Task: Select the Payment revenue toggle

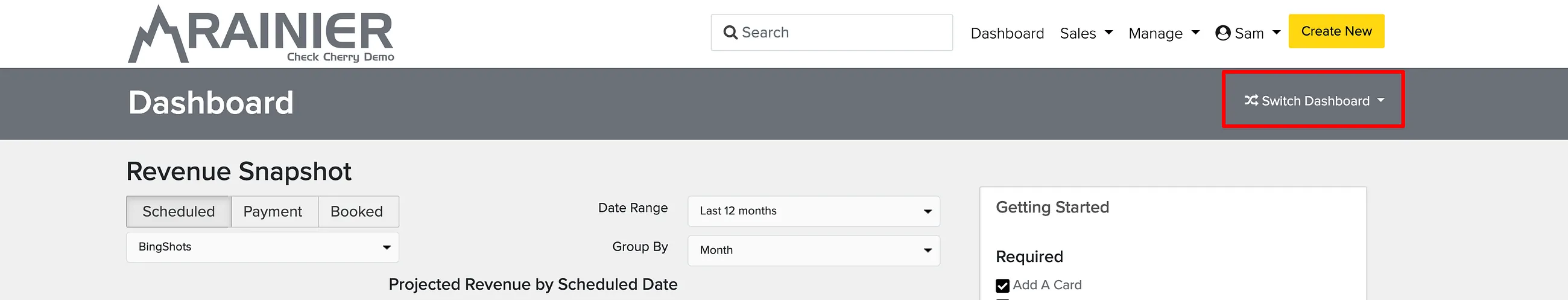Action: coord(274,212)
